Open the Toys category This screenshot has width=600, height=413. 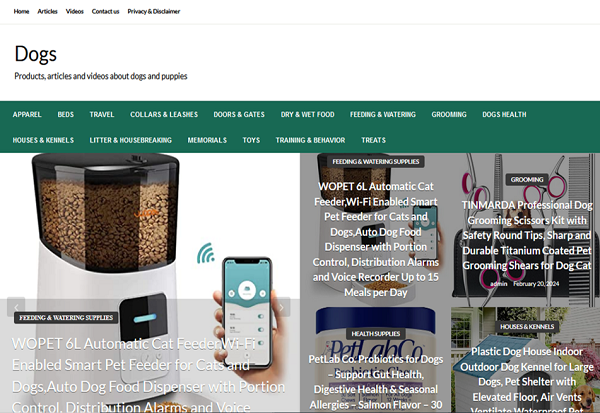(251, 140)
